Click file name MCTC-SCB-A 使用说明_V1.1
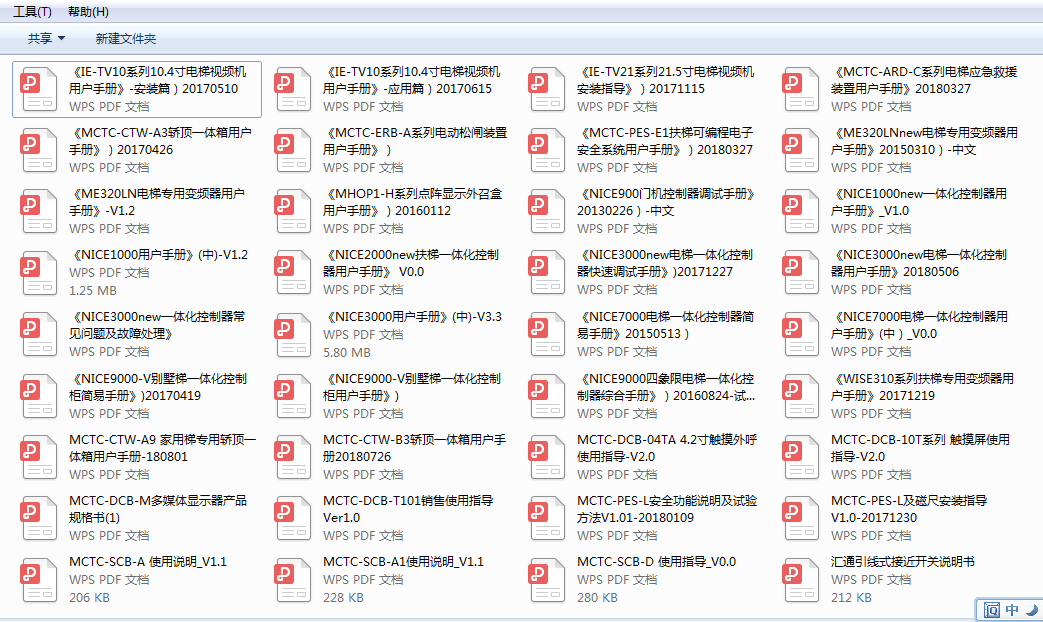Image resolution: width=1043 pixels, height=622 pixels. pos(148,561)
